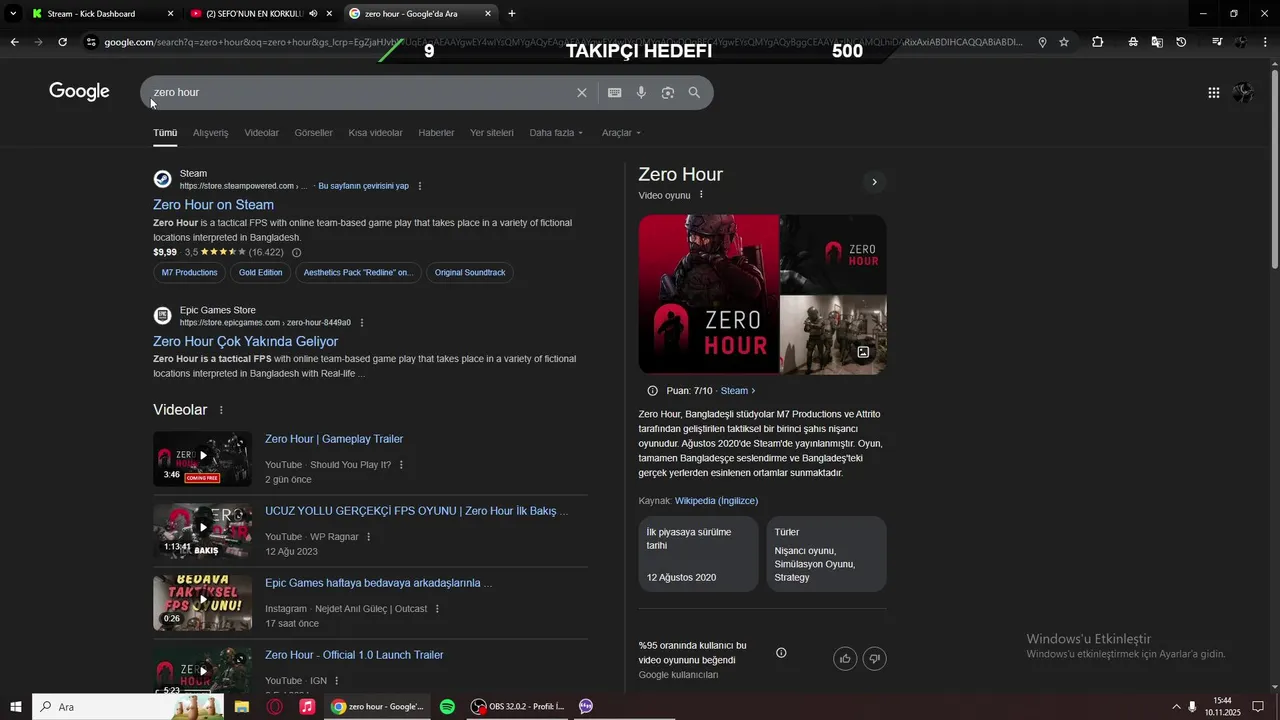Image resolution: width=1280 pixels, height=720 pixels.
Task: Click the M7 Productions chip
Action: pyautogui.click(x=189, y=273)
